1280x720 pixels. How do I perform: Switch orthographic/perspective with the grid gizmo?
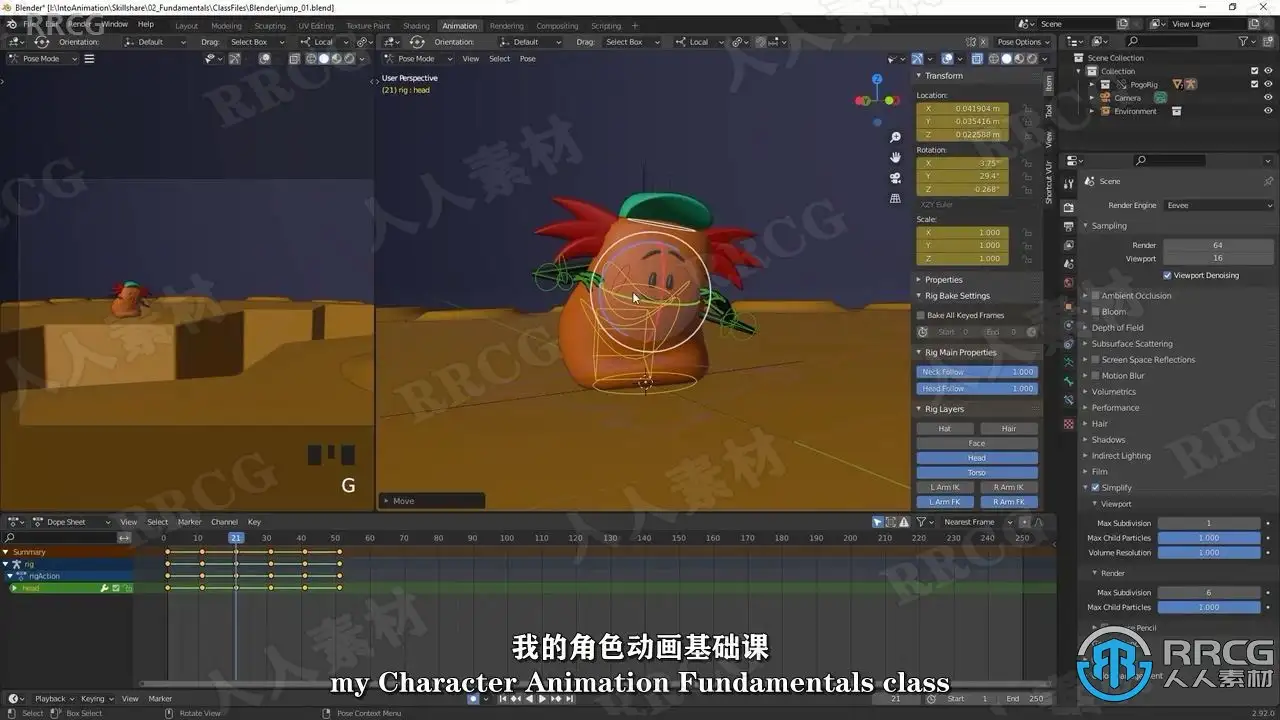point(895,198)
